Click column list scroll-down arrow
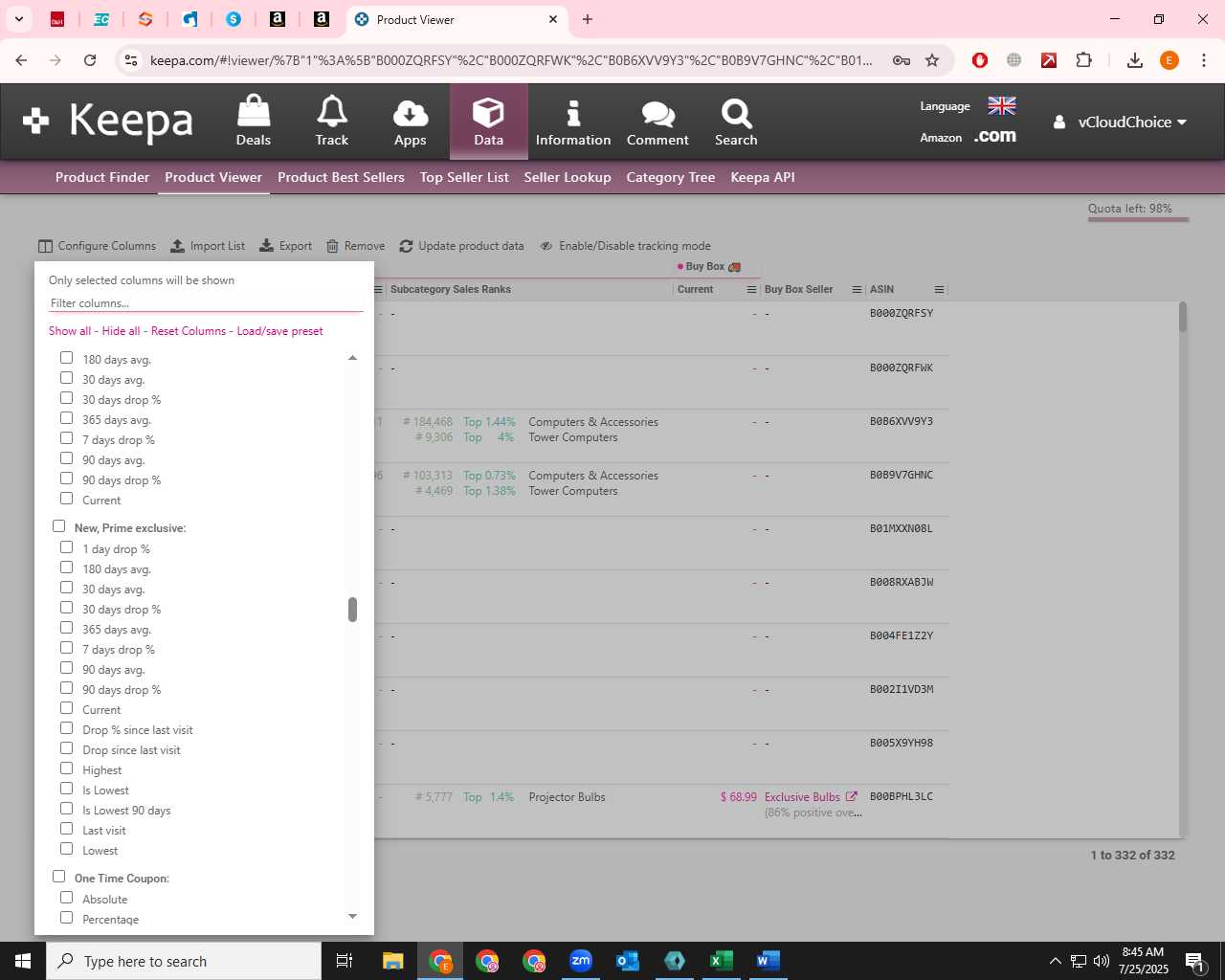 pyautogui.click(x=352, y=916)
